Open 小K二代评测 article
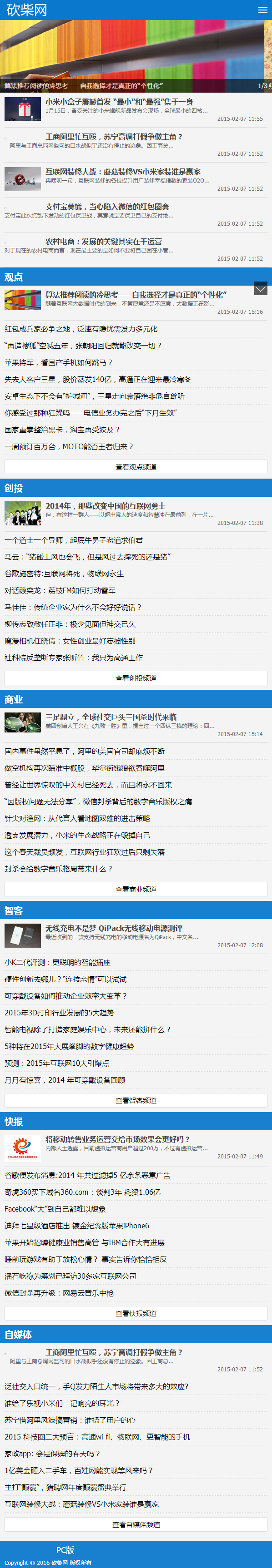Screen dimensions: 272x1568 [57, 962]
